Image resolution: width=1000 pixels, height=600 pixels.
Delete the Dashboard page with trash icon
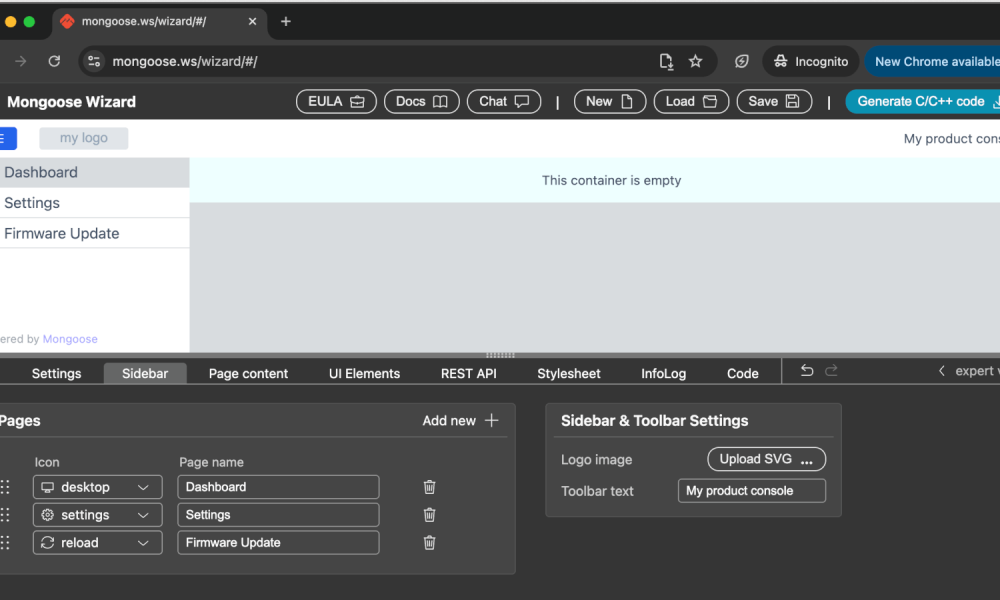tap(429, 487)
